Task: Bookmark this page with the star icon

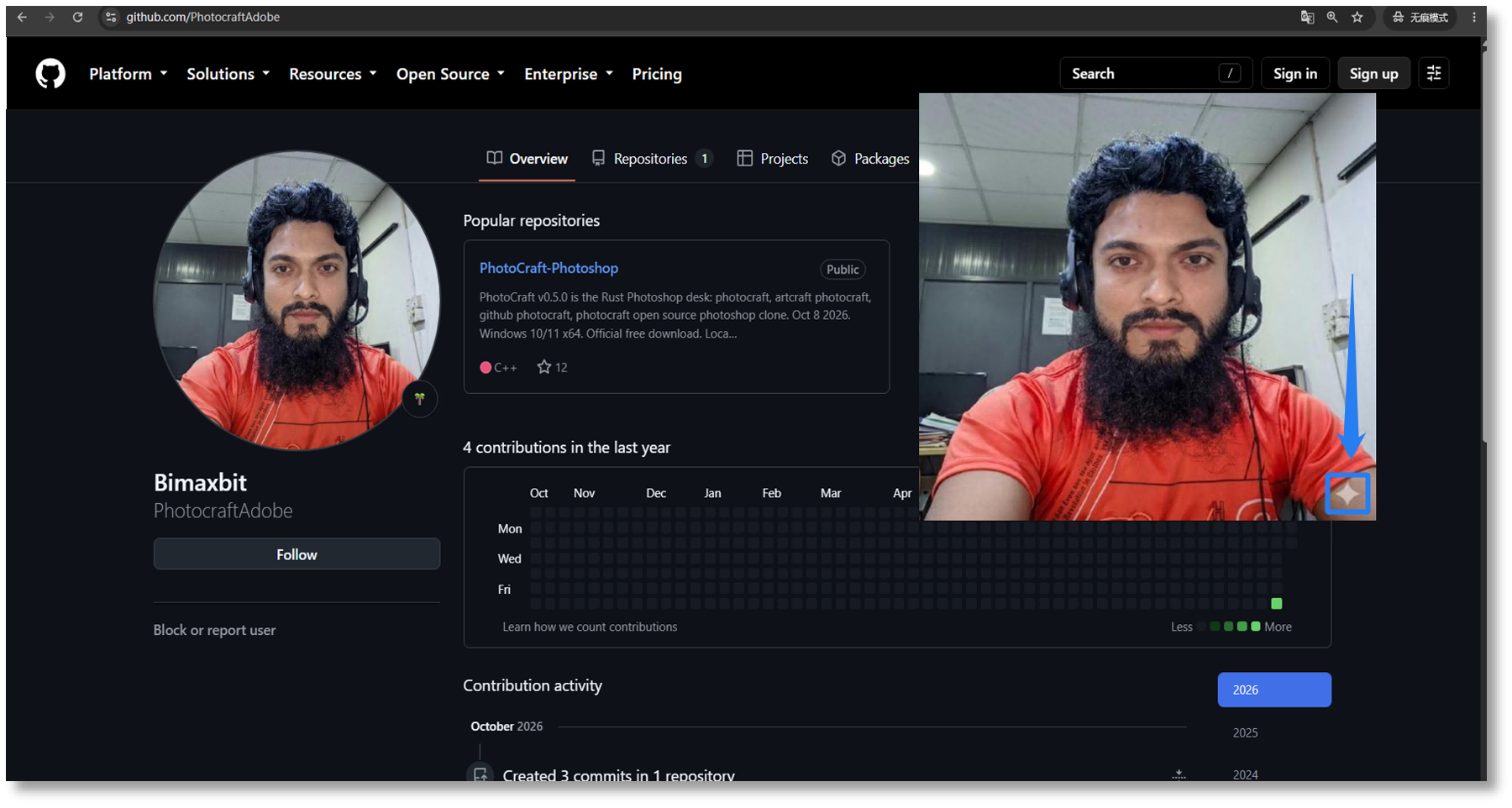Action: tap(1357, 17)
